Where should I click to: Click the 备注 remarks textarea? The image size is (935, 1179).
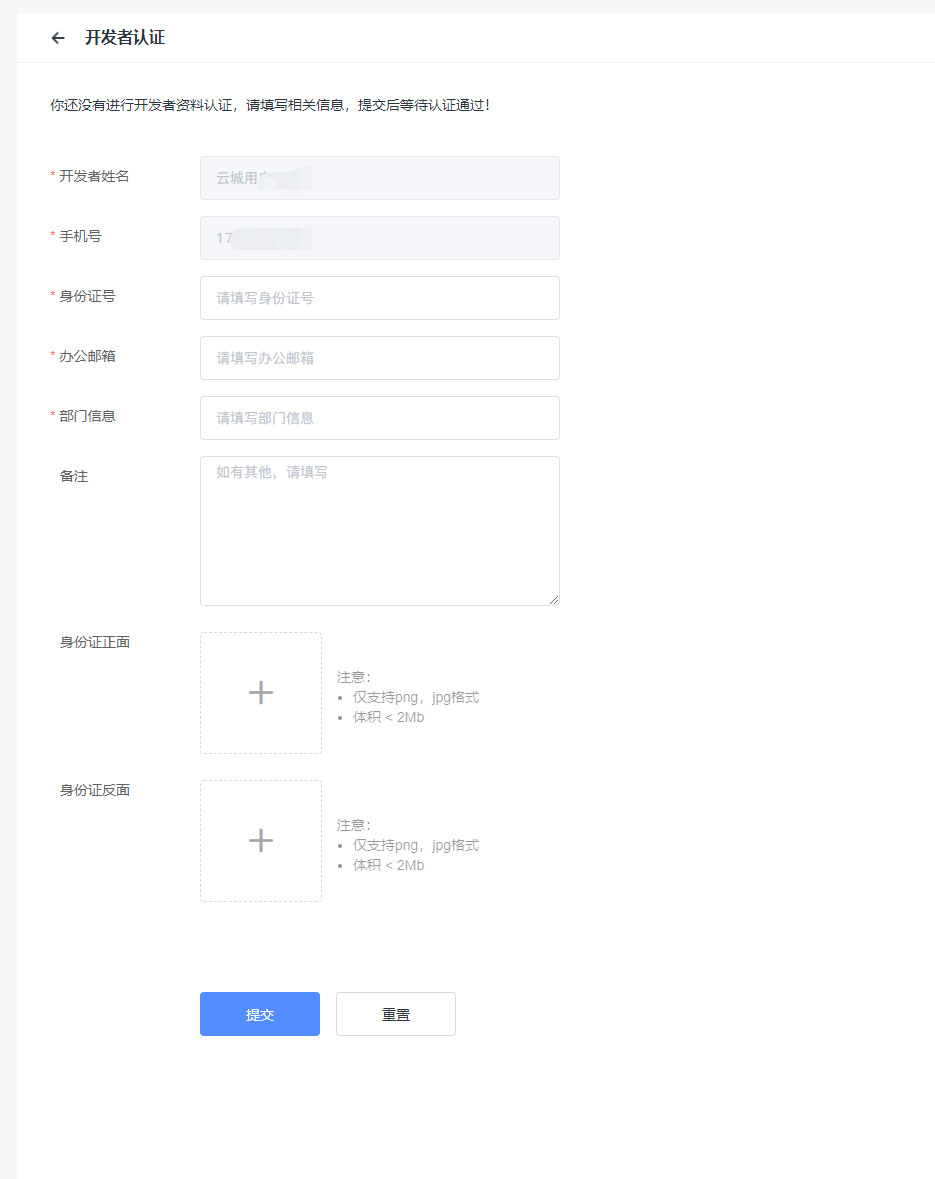point(380,531)
